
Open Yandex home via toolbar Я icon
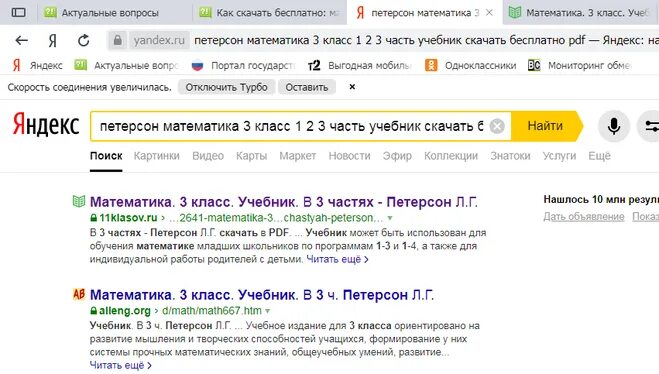point(53,40)
